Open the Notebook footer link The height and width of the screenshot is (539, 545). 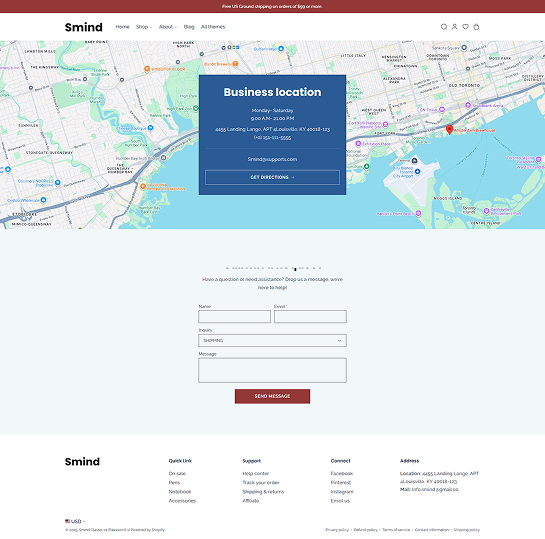[x=180, y=491]
